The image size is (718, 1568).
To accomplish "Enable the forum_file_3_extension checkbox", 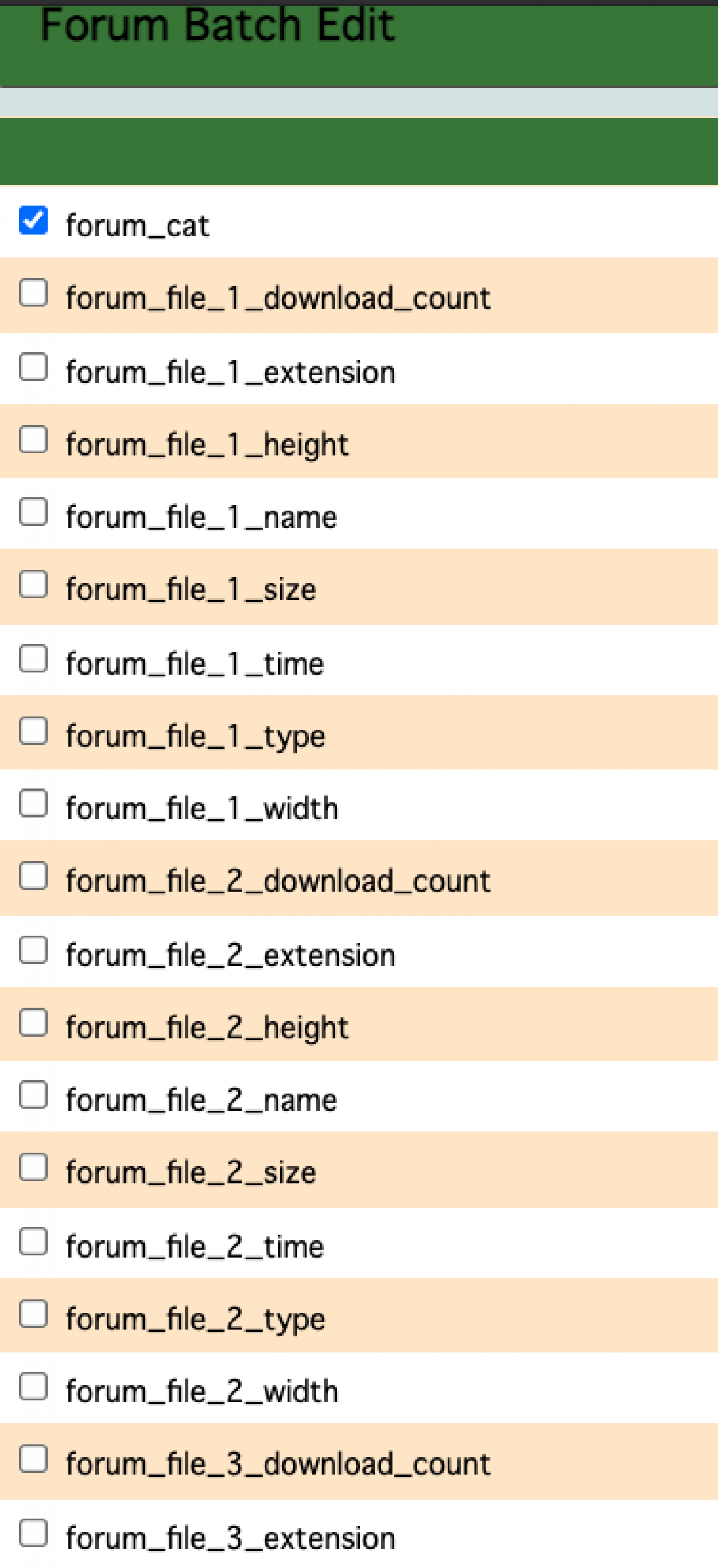I will [x=34, y=1533].
